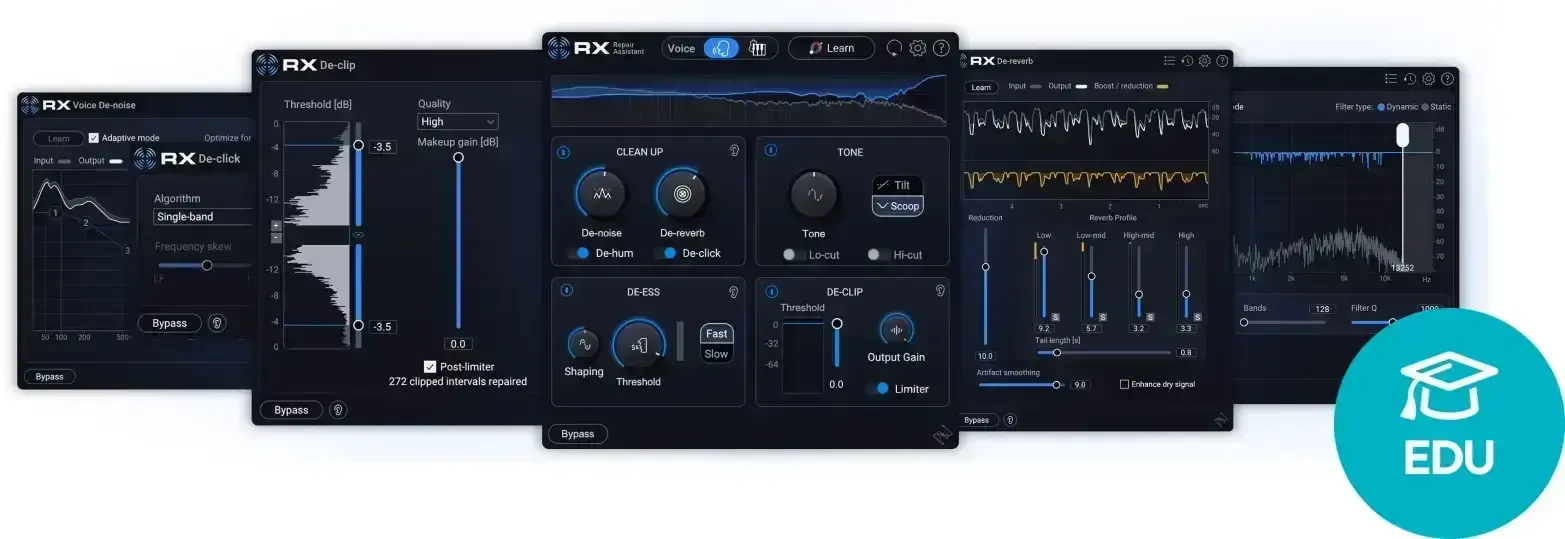Toggle the De-hum switch
The height and width of the screenshot is (539, 1565).
[x=579, y=254]
